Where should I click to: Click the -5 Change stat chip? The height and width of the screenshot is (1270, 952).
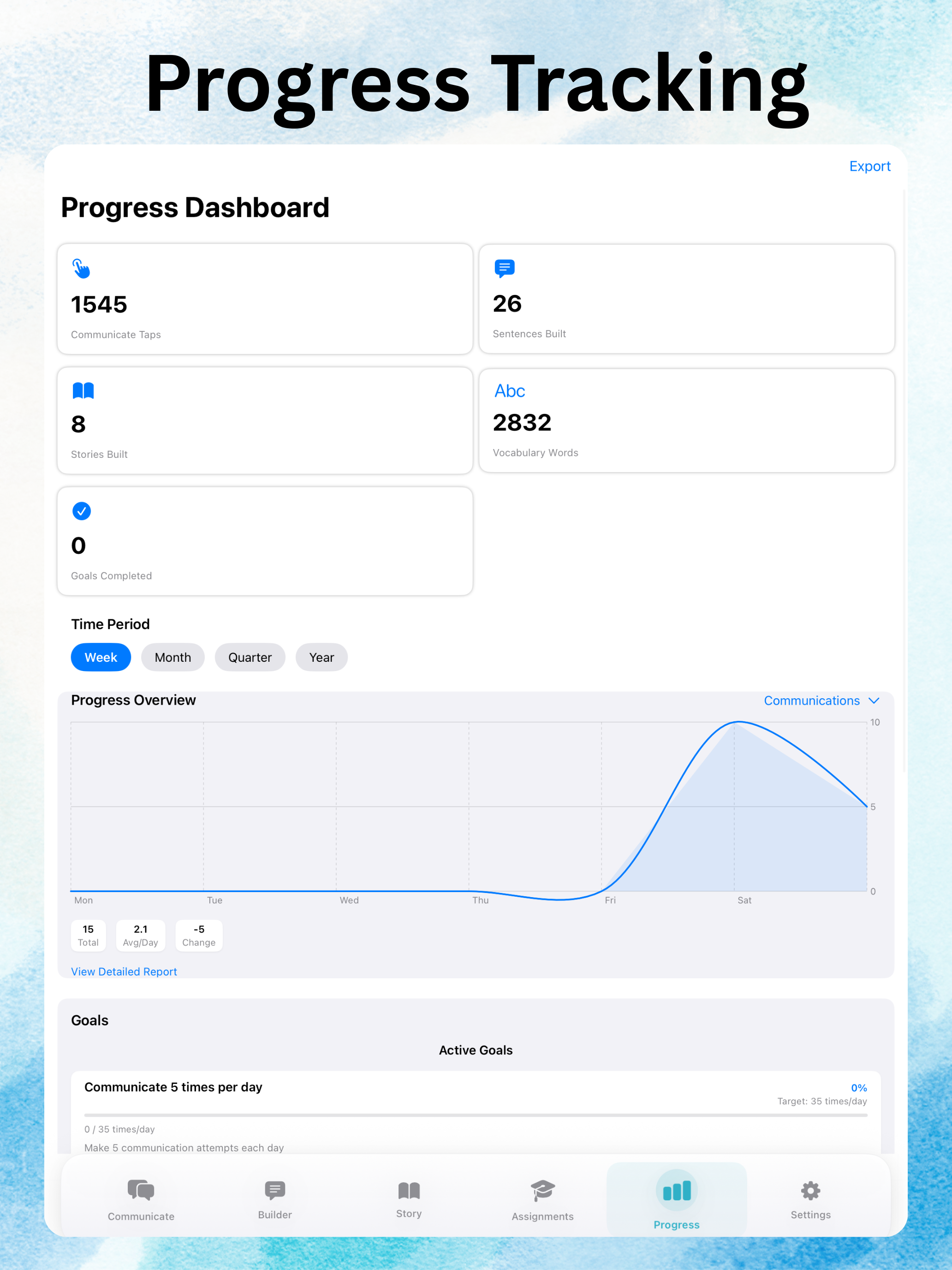(x=198, y=935)
